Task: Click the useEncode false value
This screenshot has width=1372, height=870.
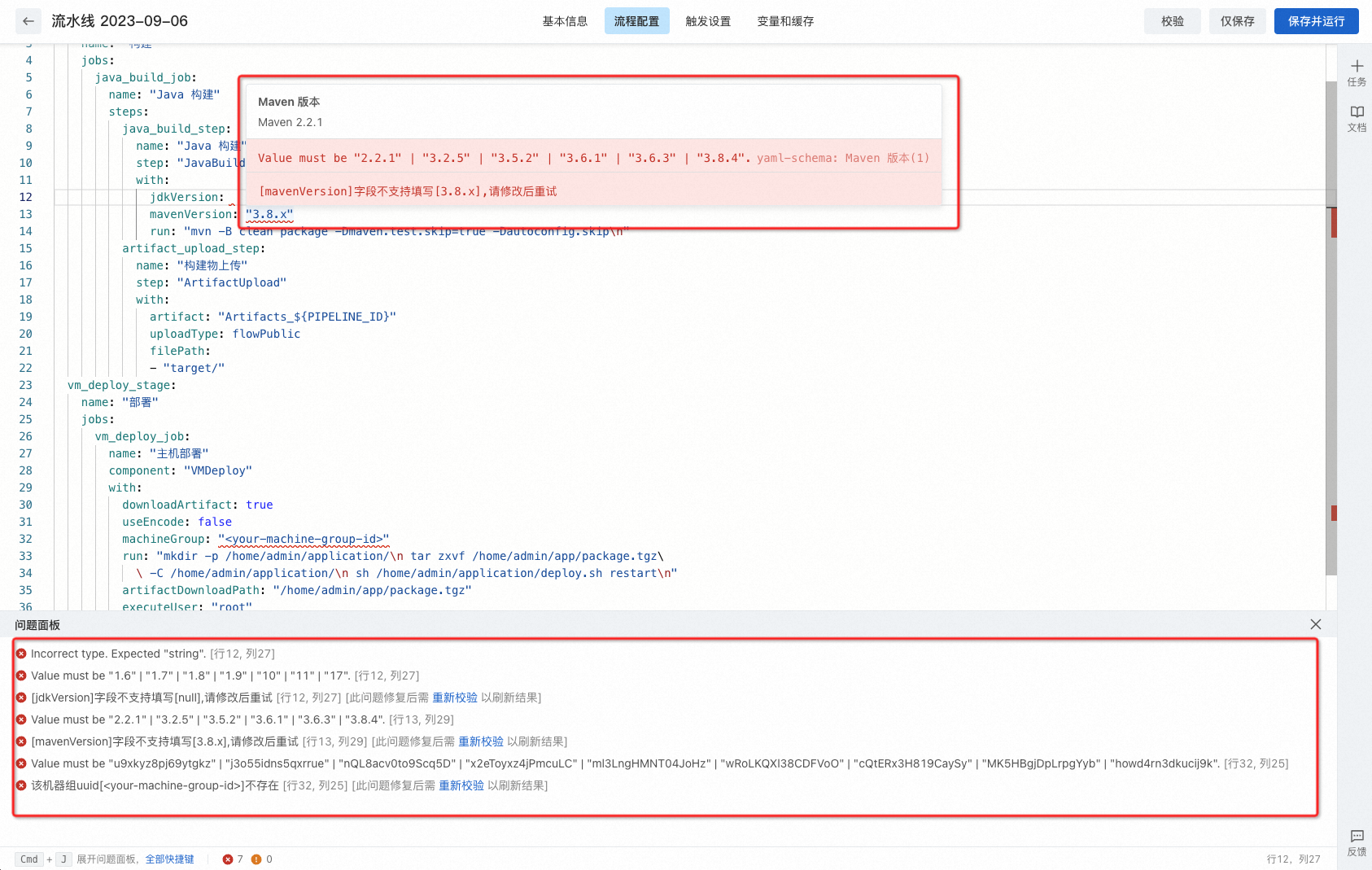Action: pos(215,522)
